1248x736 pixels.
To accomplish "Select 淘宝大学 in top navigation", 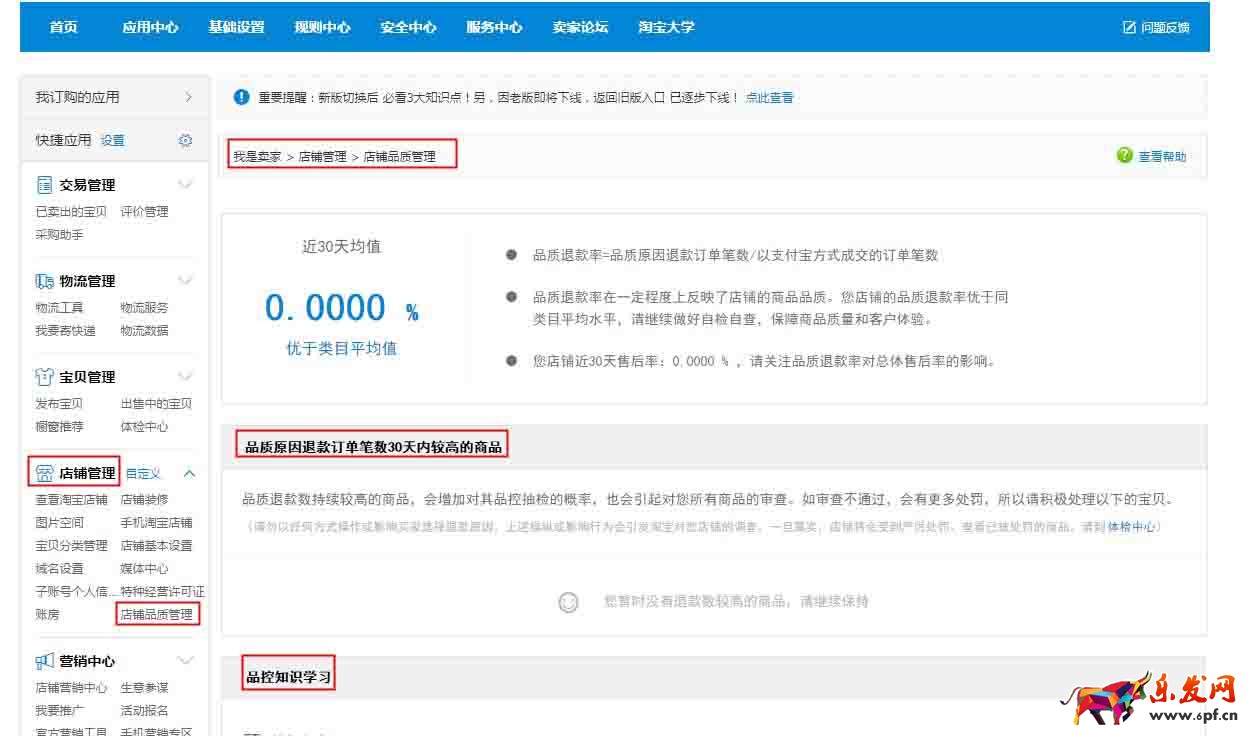I will point(666,27).
